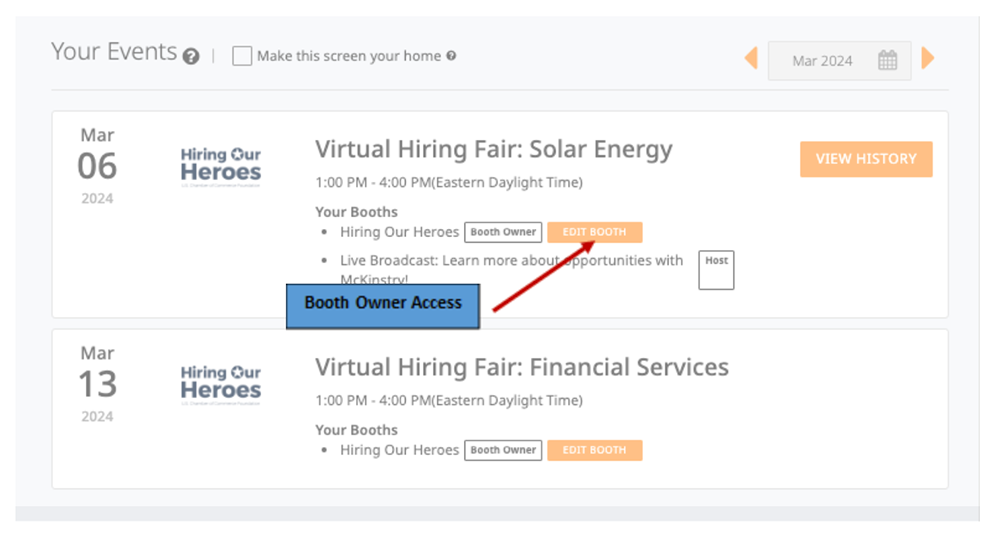The height and width of the screenshot is (541, 1000).
Task: Open Virtual Hiring Fair: Financial Services title
Action: coord(522,367)
